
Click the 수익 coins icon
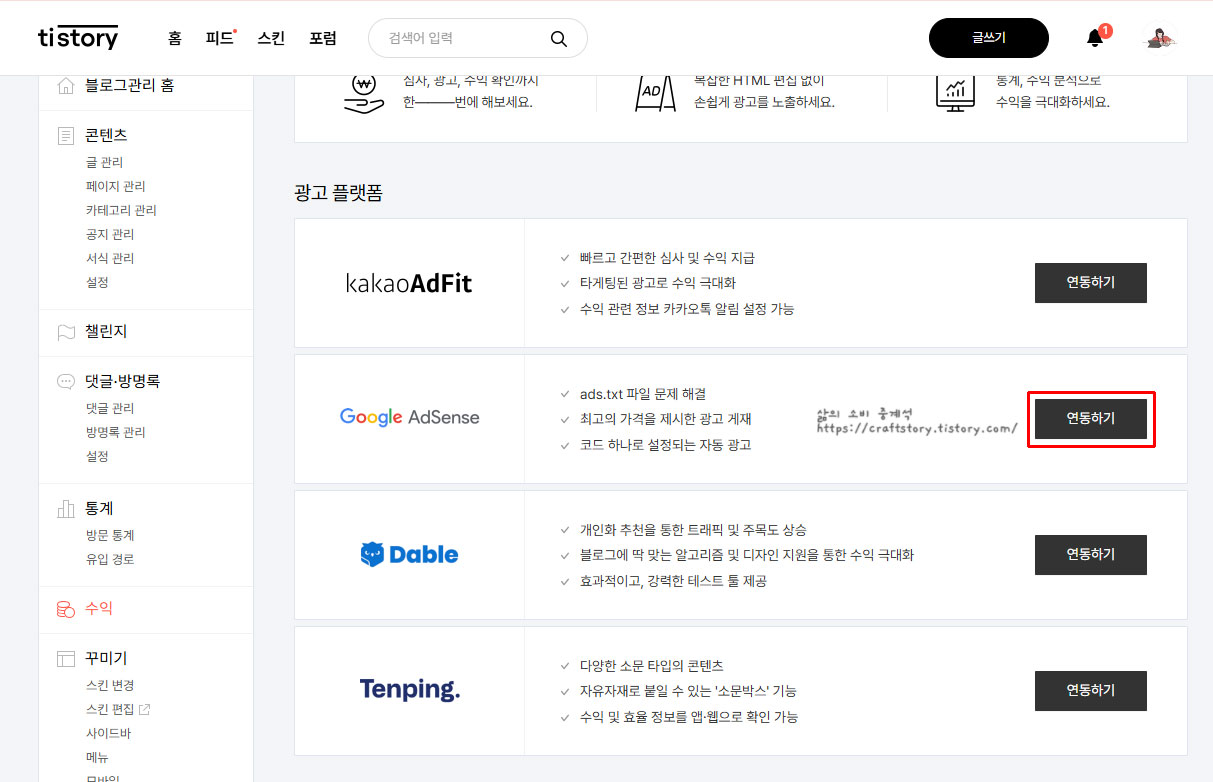click(x=66, y=608)
